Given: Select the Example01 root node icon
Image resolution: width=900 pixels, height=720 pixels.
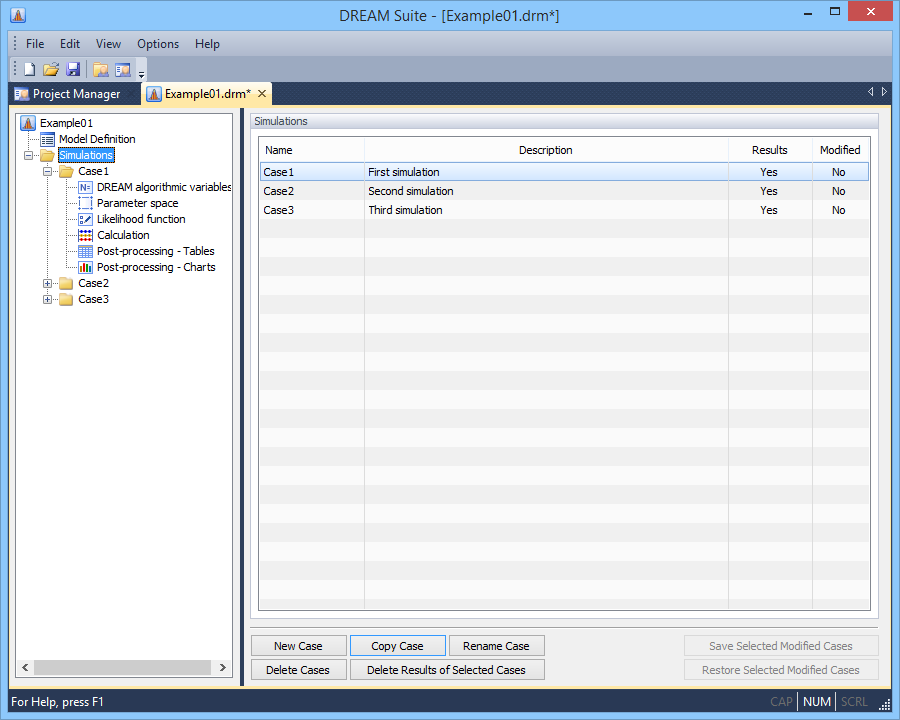Looking at the screenshot, I should (x=28, y=123).
